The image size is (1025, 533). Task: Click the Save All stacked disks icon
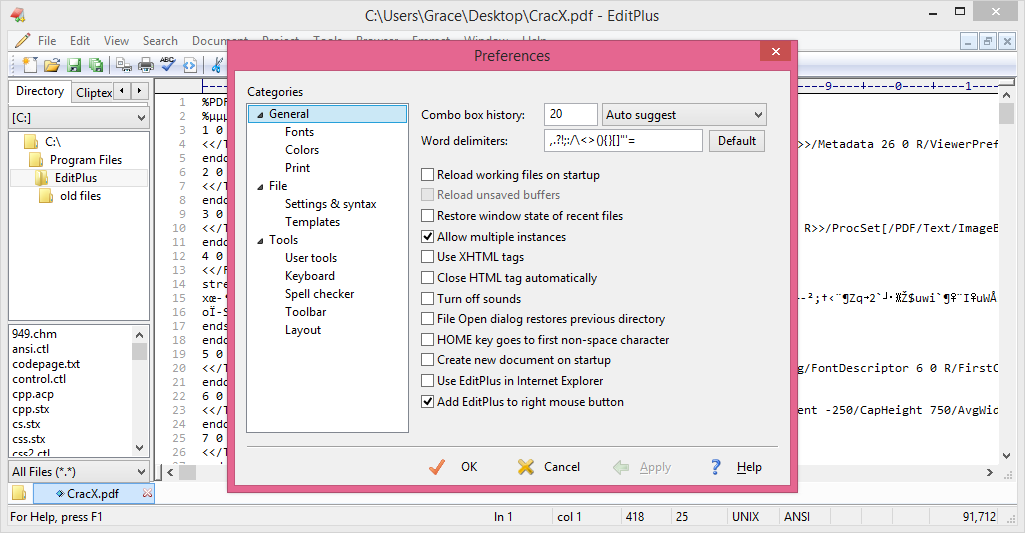point(96,65)
